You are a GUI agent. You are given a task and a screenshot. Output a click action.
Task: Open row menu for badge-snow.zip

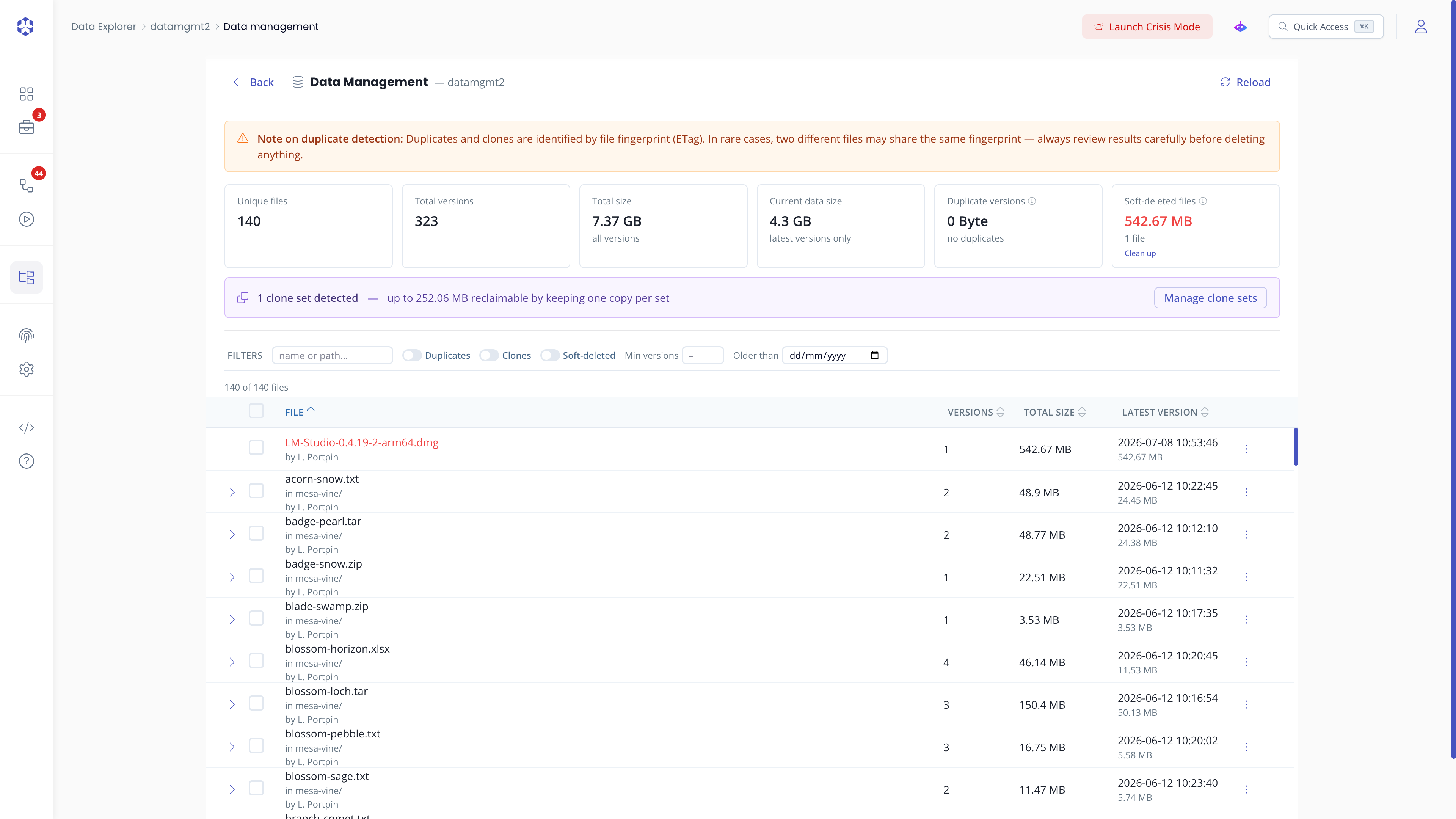1246,576
